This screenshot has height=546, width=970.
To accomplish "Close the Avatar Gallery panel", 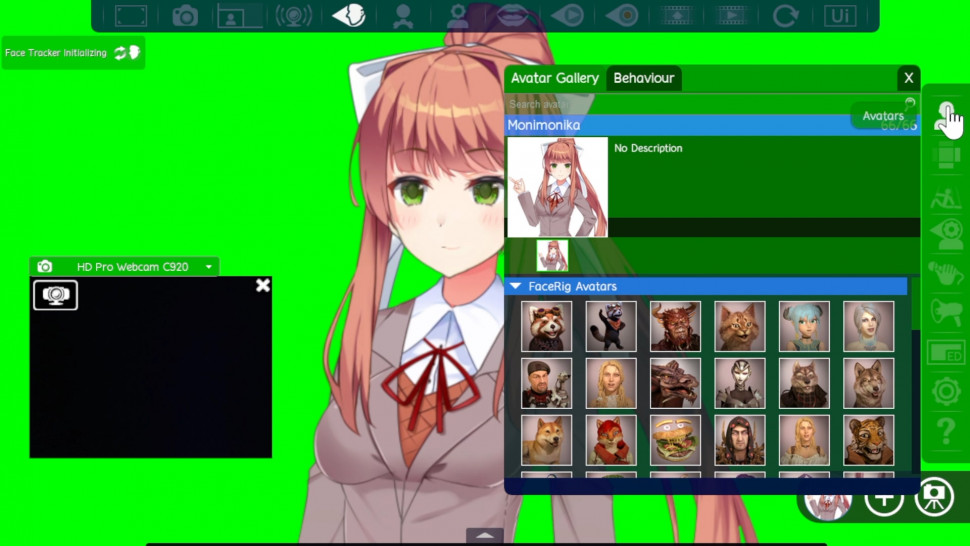I will (x=908, y=78).
